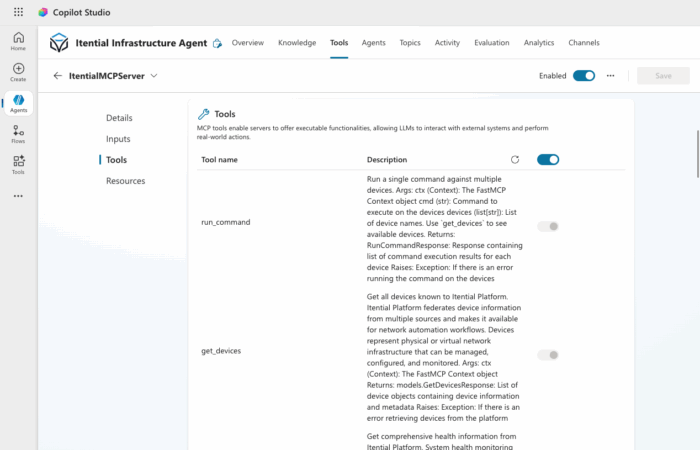This screenshot has height=450, width=700.
Task: Click the Tool name column header
Action: 219,160
